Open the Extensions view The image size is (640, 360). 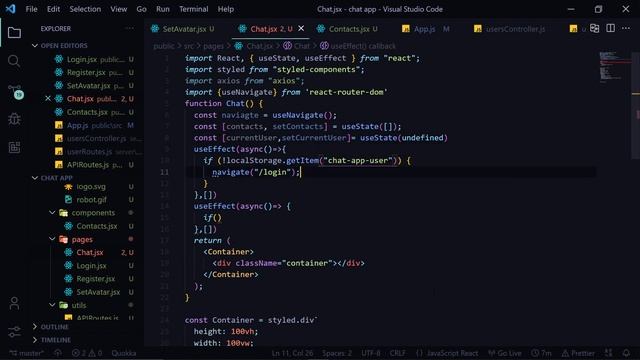[14, 147]
